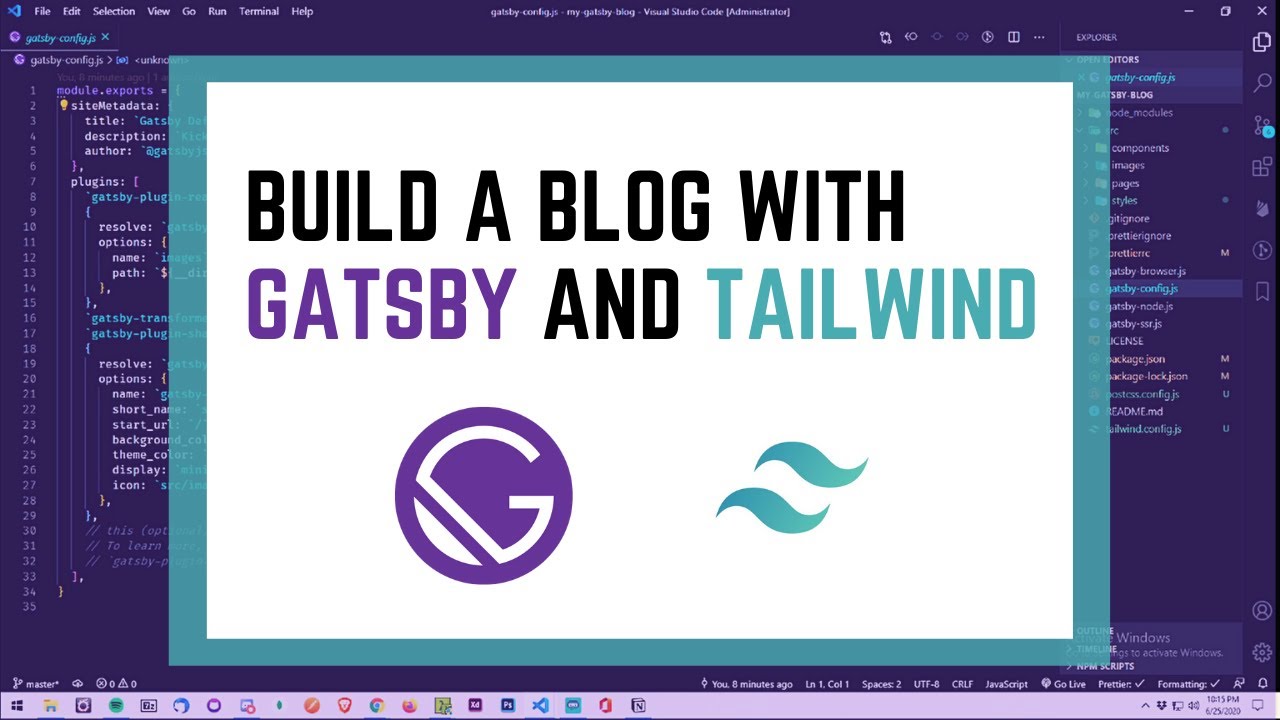Open Photoshop from the Windows taskbar

click(507, 705)
